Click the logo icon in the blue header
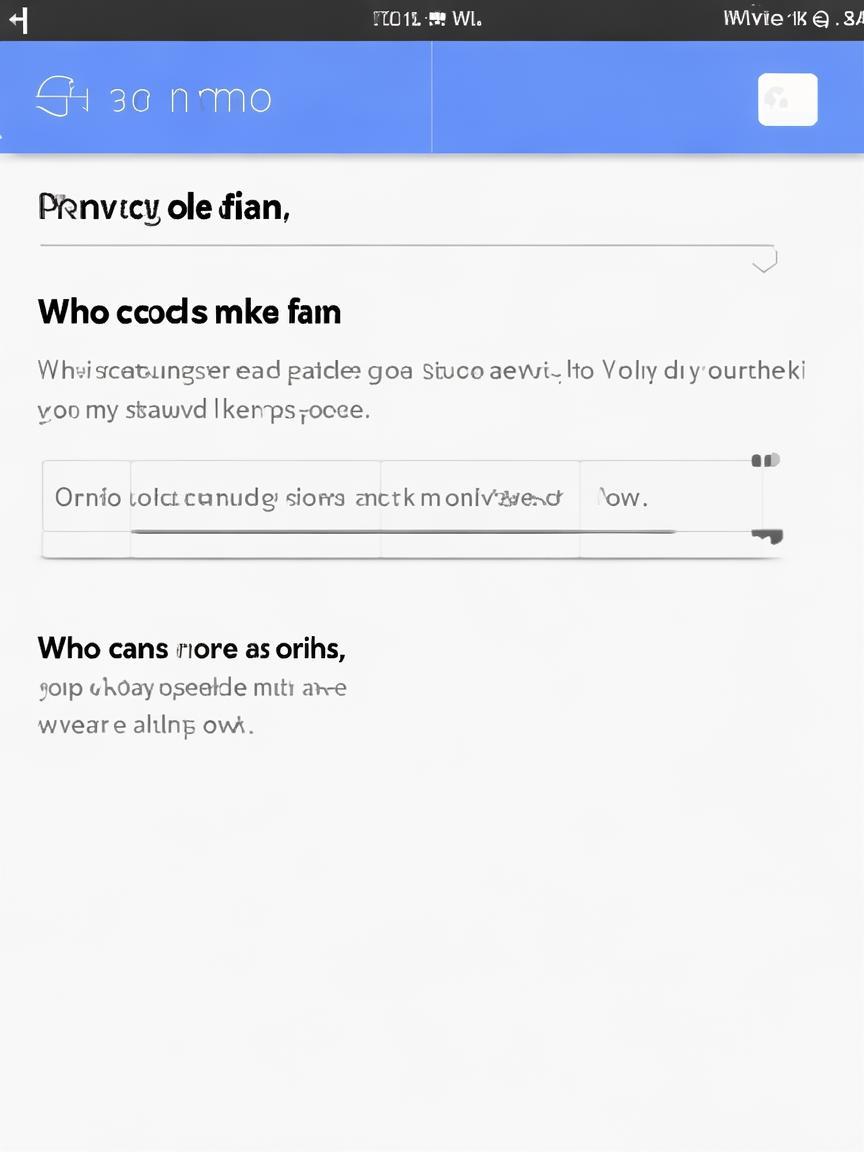 [x=56, y=98]
